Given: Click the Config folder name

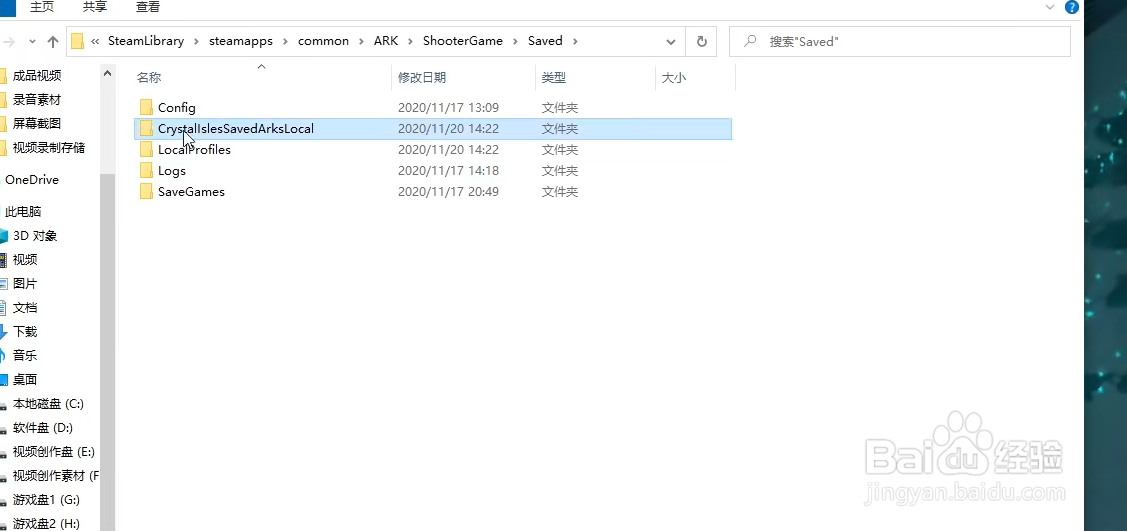Looking at the screenshot, I should pos(177,108).
